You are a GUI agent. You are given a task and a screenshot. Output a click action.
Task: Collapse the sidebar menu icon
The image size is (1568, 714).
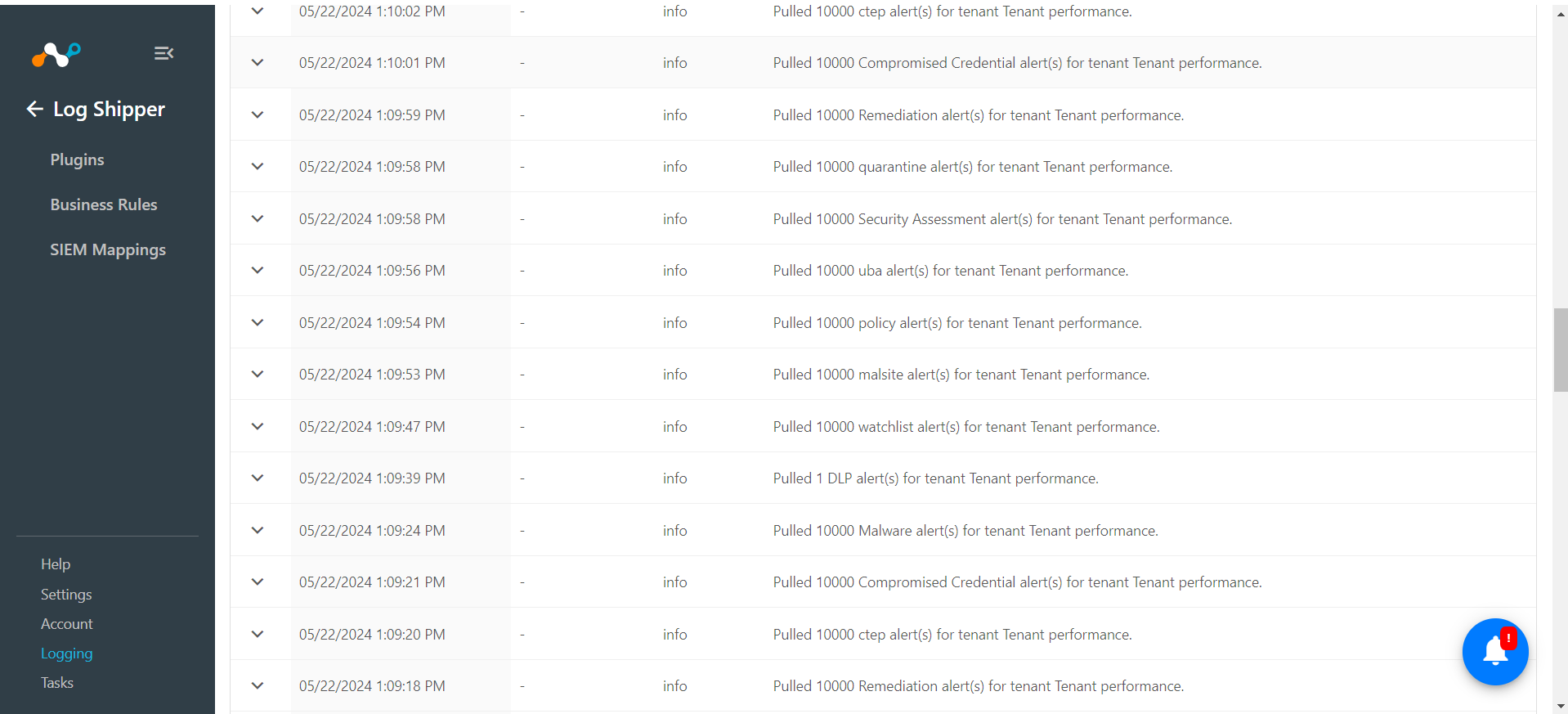[164, 53]
